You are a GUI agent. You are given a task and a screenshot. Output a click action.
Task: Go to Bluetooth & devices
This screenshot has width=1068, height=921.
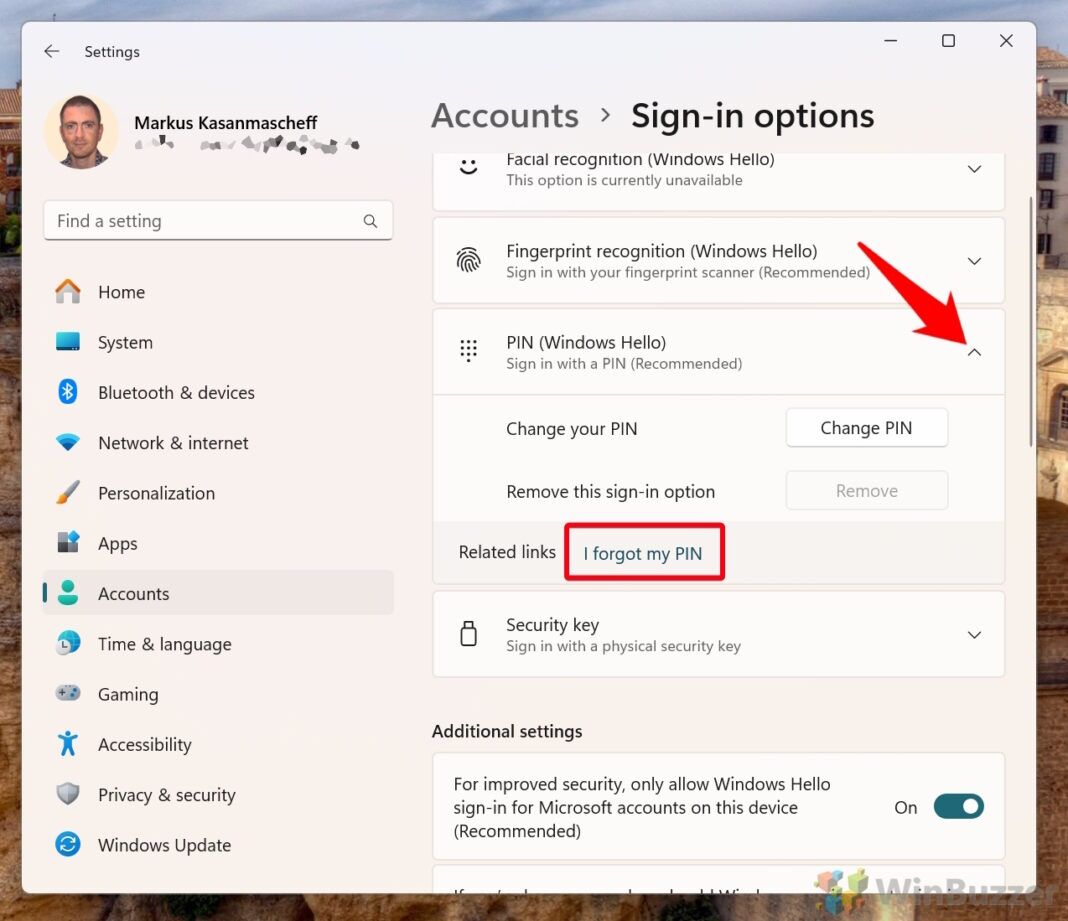(x=218, y=392)
